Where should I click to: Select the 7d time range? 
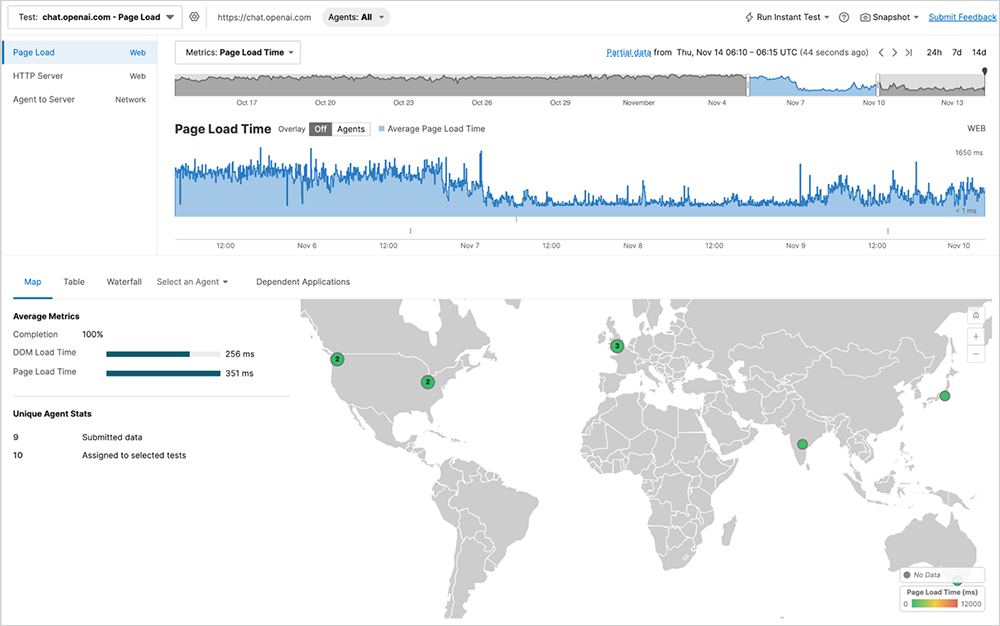coord(957,53)
